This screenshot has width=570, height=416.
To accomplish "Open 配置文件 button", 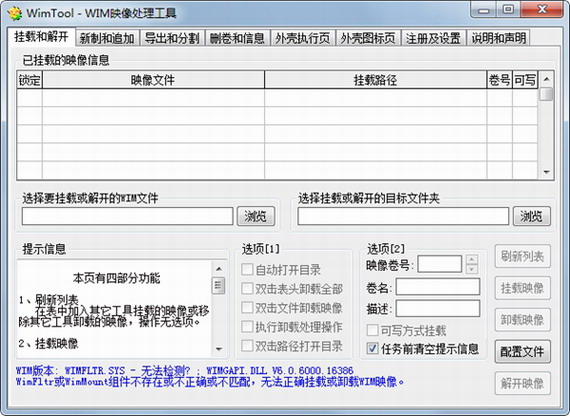I will pyautogui.click(x=522, y=352).
